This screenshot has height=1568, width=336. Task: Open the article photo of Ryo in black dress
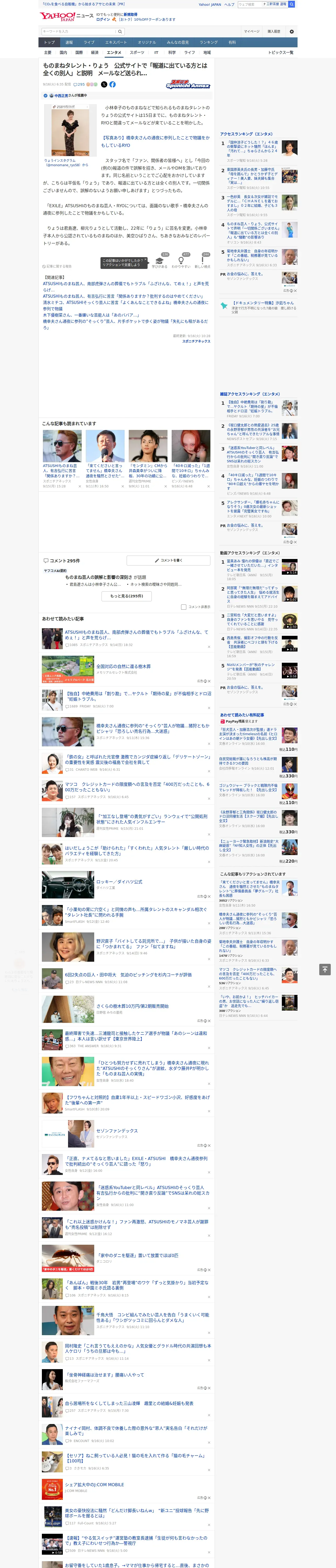pos(70,130)
